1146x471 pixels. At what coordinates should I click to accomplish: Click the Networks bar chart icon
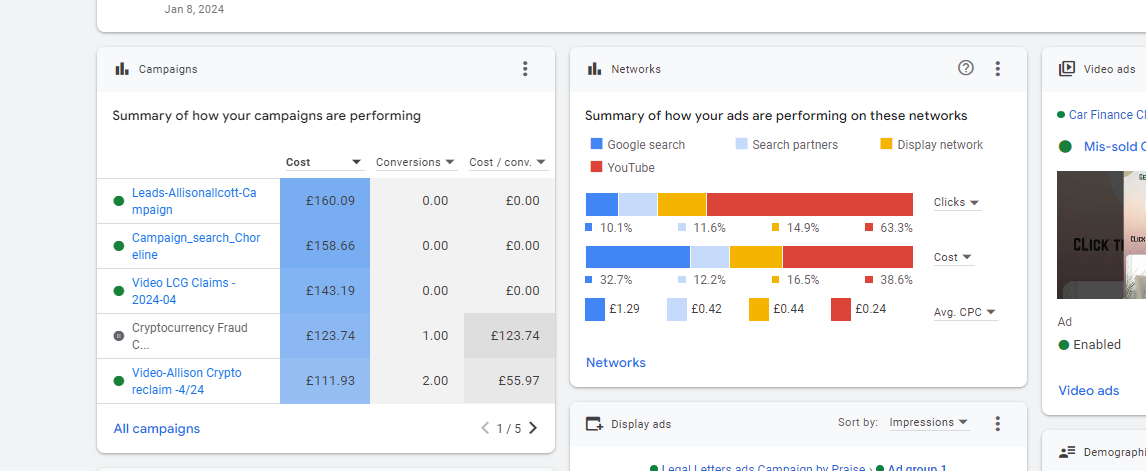click(x=594, y=69)
